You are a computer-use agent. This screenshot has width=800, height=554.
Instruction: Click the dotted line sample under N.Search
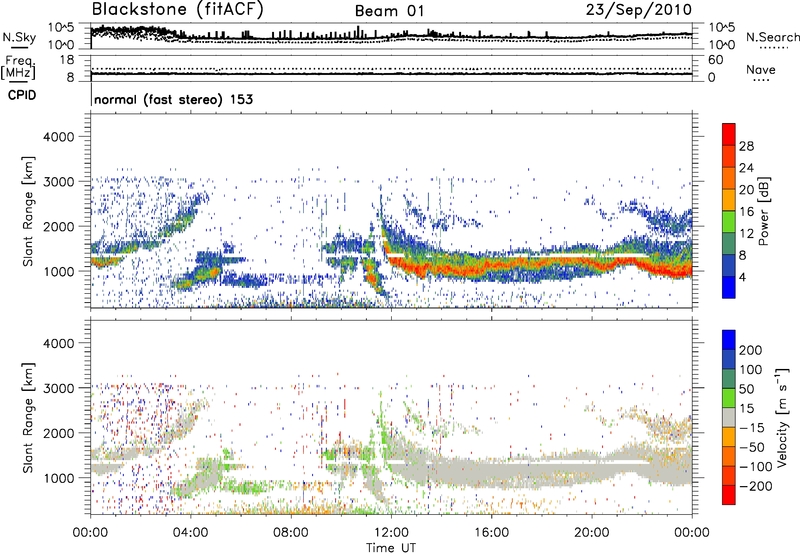(774, 48)
